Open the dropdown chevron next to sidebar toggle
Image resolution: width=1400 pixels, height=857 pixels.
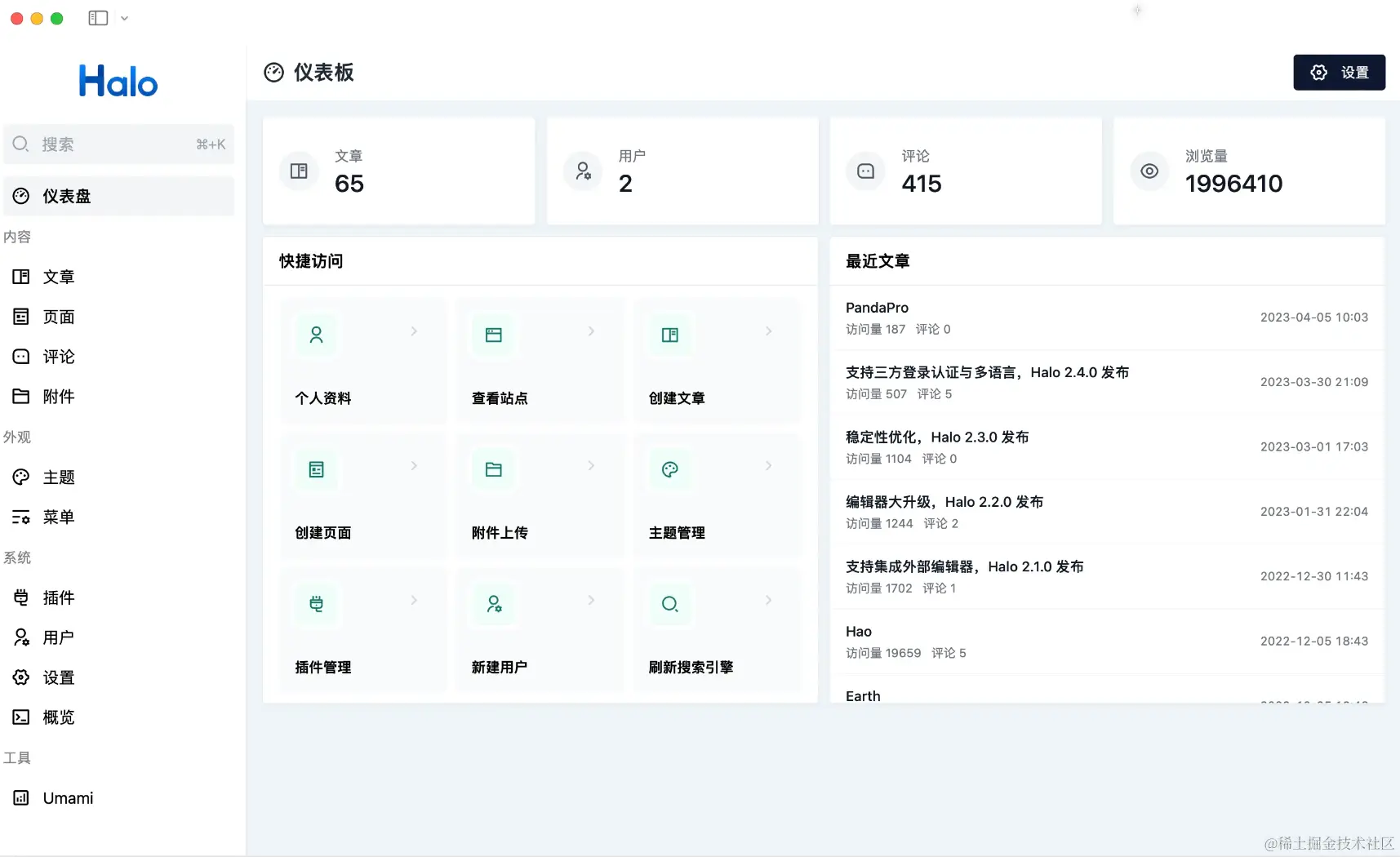tap(124, 18)
